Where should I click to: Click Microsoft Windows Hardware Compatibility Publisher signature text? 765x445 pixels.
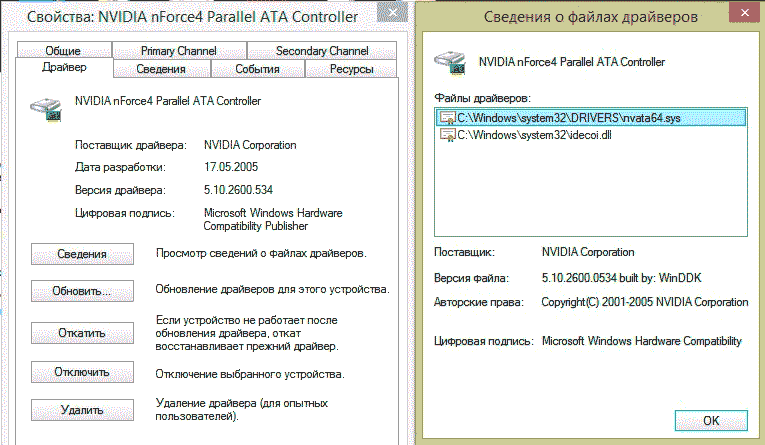273,220
